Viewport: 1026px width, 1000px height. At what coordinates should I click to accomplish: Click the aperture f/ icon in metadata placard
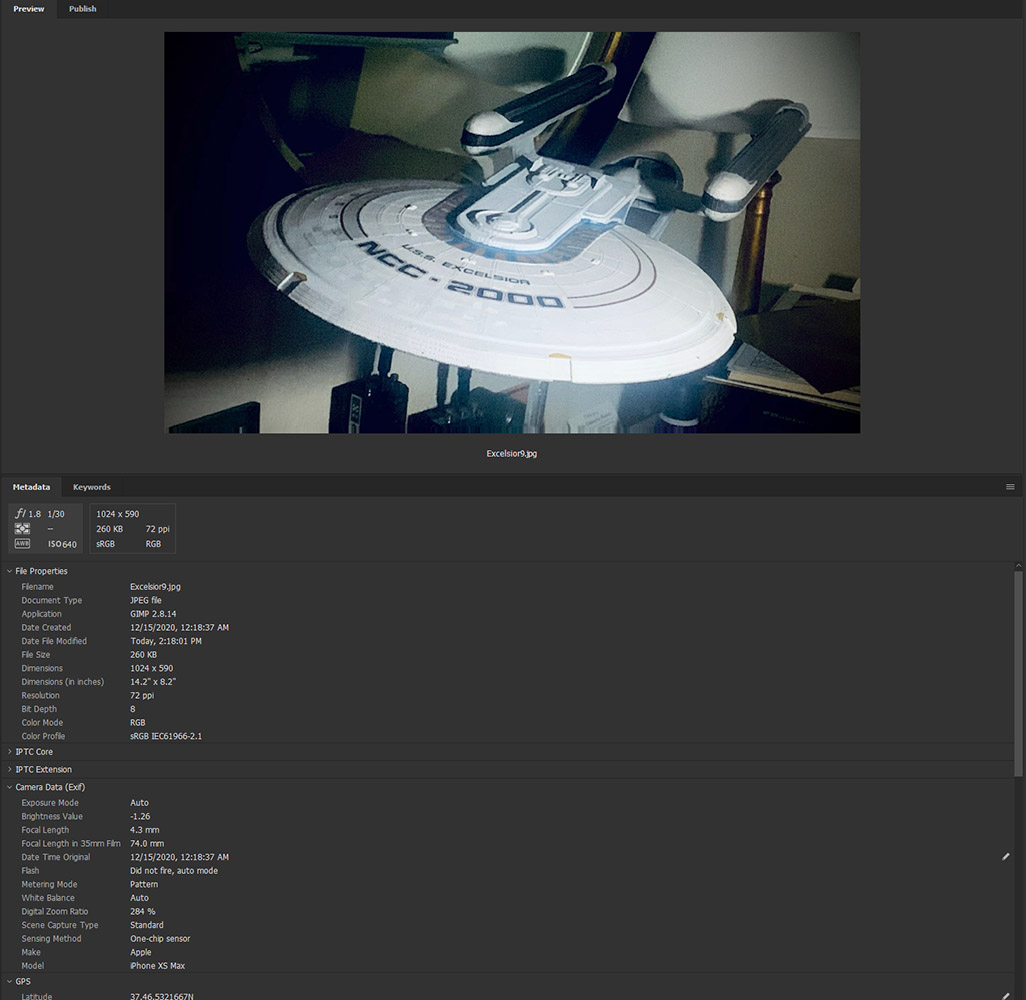click(21, 514)
